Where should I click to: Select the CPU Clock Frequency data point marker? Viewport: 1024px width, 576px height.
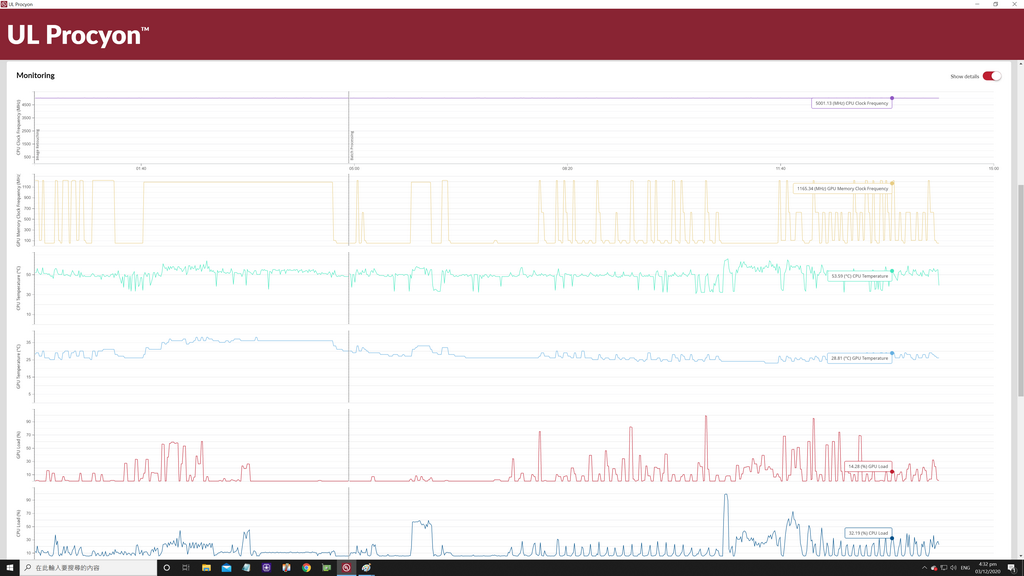[x=892, y=98]
